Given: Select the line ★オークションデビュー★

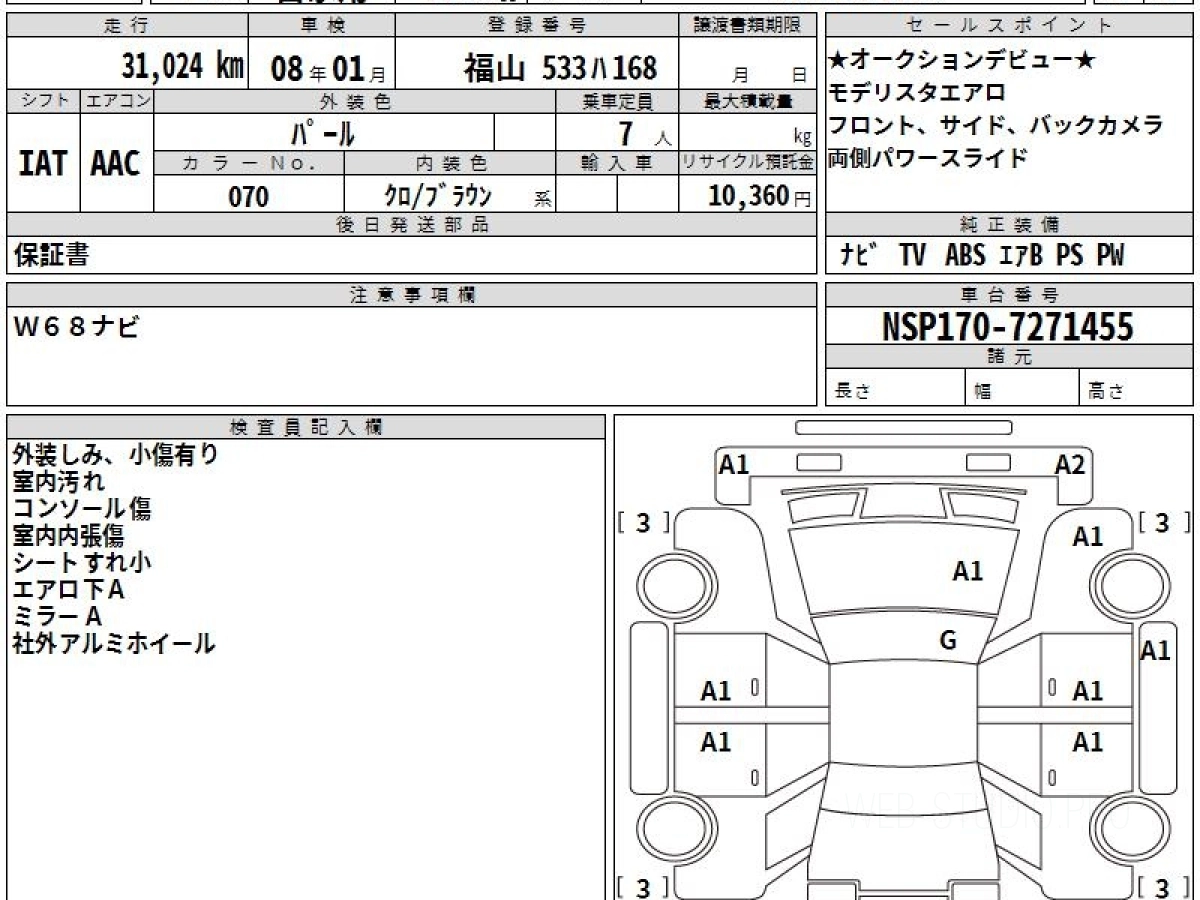Looking at the screenshot, I should click(x=962, y=60).
